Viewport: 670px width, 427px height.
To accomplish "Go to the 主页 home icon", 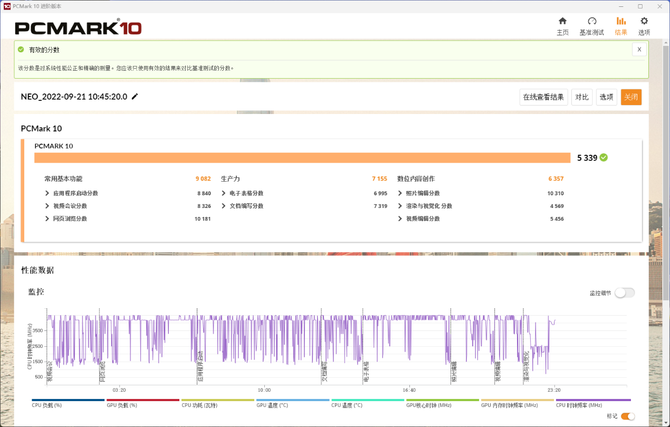I will tap(562, 21).
